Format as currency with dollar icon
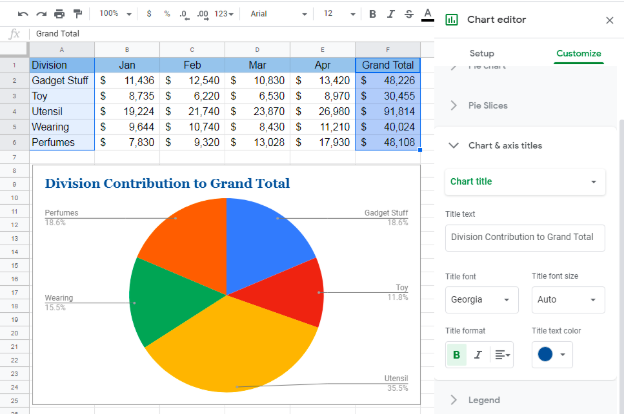629x418 pixels. point(149,14)
